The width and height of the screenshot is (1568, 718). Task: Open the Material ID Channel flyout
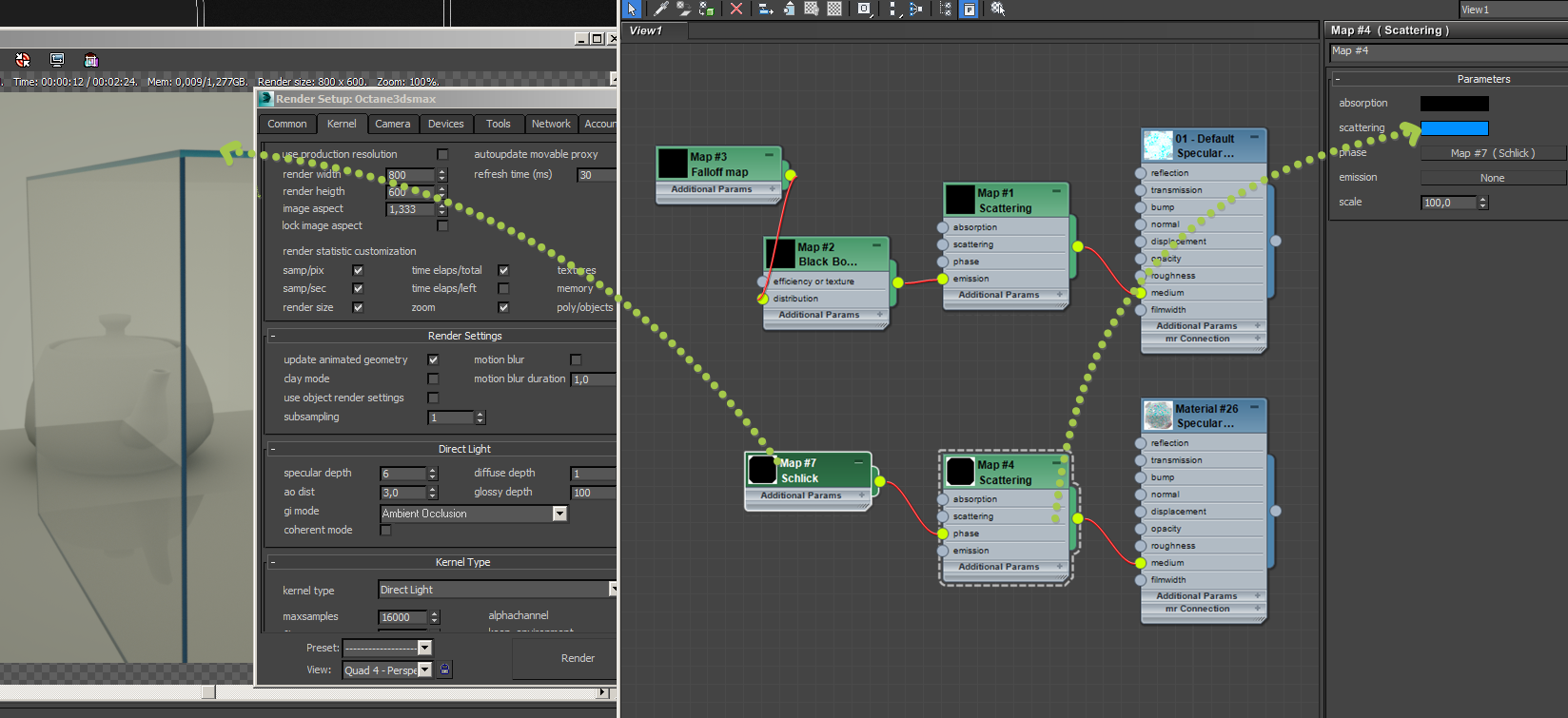click(x=864, y=9)
